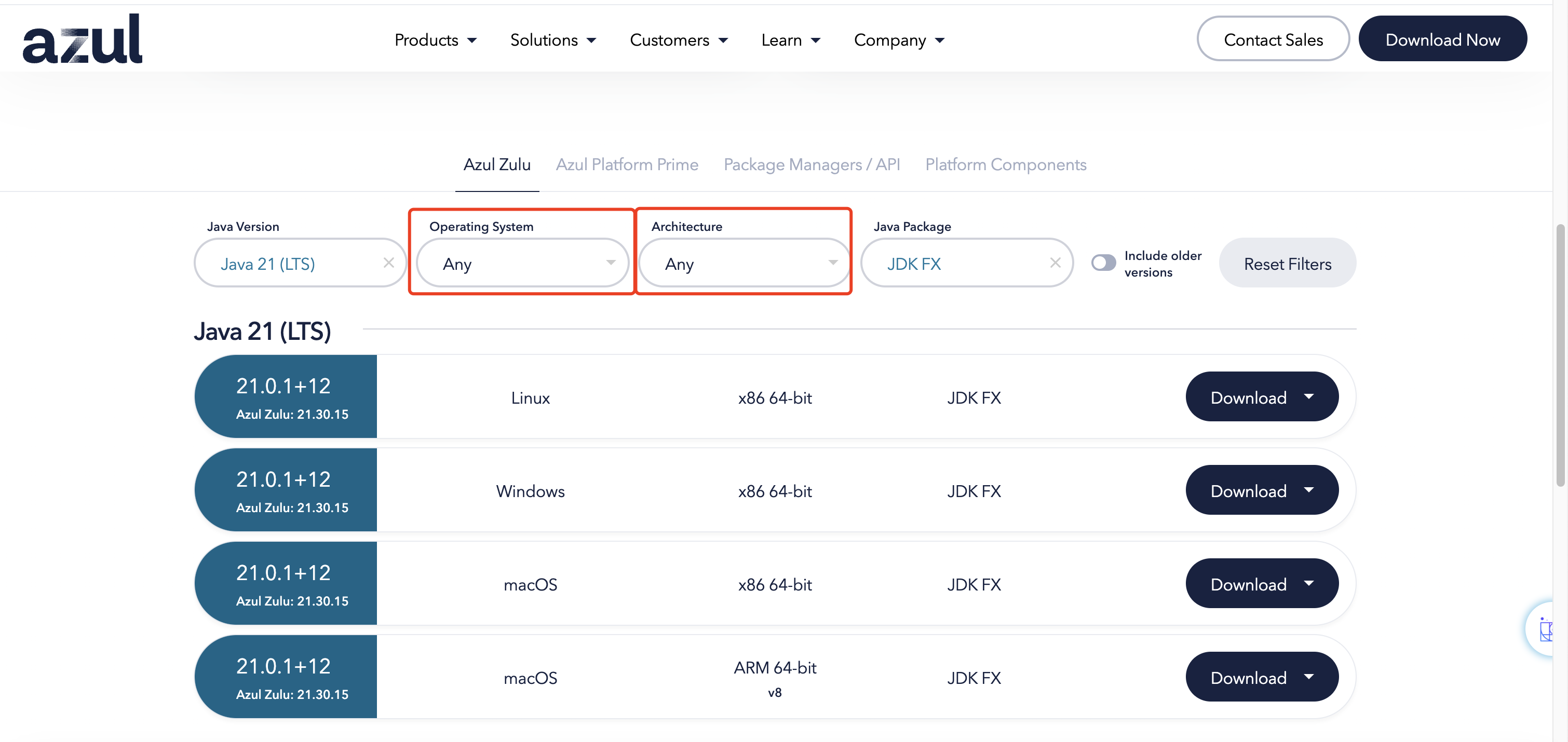Open the Solutions menu
The width and height of the screenshot is (1568, 742).
click(x=553, y=40)
